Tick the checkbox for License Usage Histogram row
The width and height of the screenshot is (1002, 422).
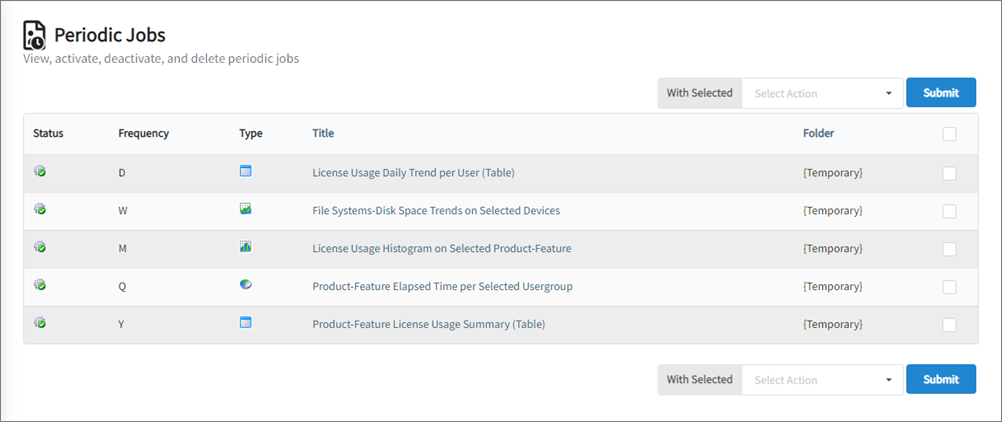tap(949, 249)
